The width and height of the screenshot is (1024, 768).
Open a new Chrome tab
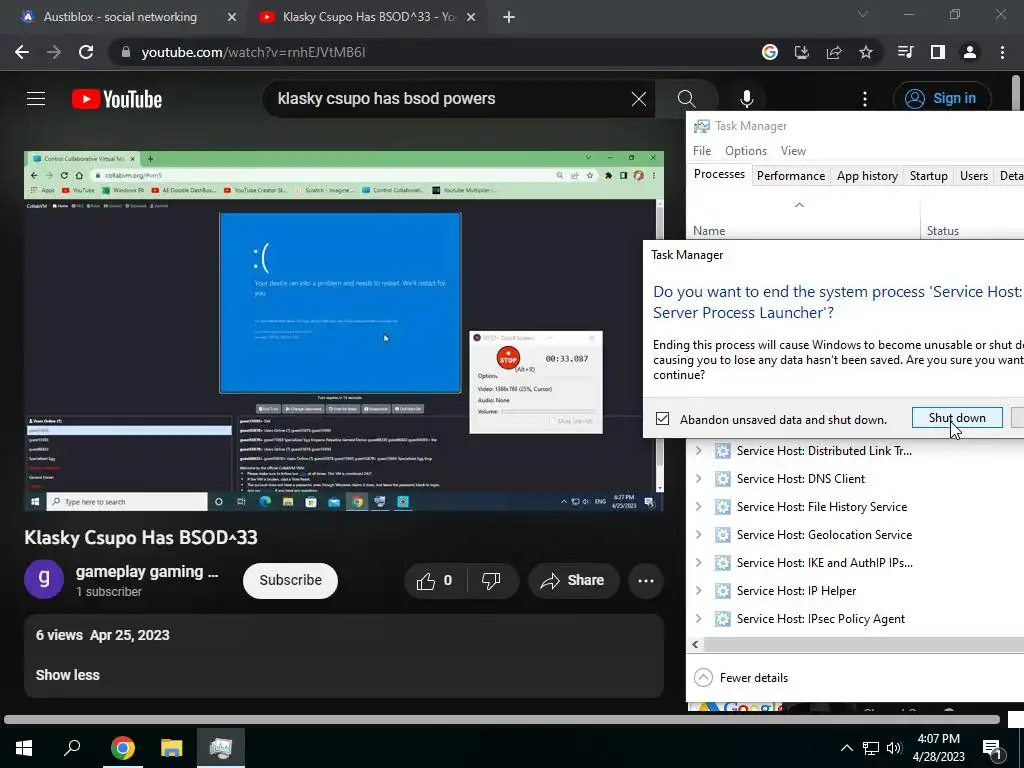tap(509, 17)
